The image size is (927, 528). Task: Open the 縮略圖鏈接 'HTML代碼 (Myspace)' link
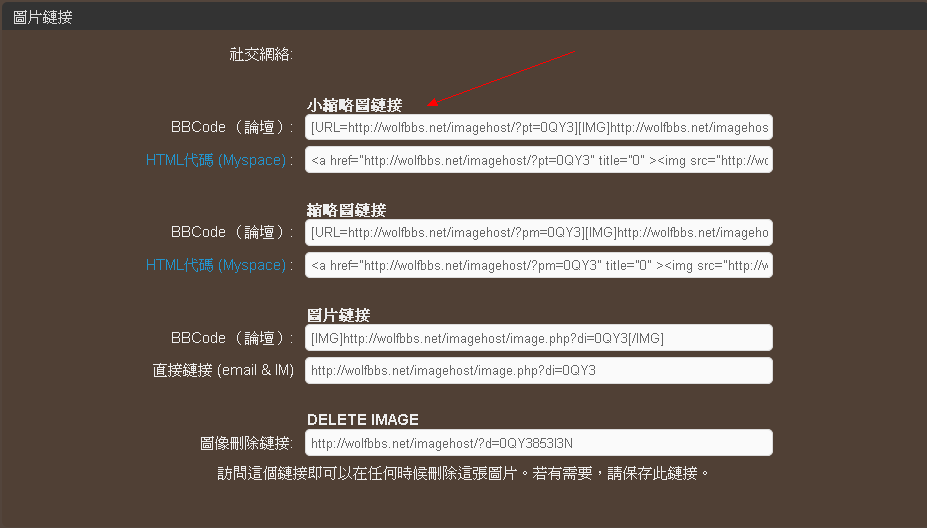pos(216,265)
